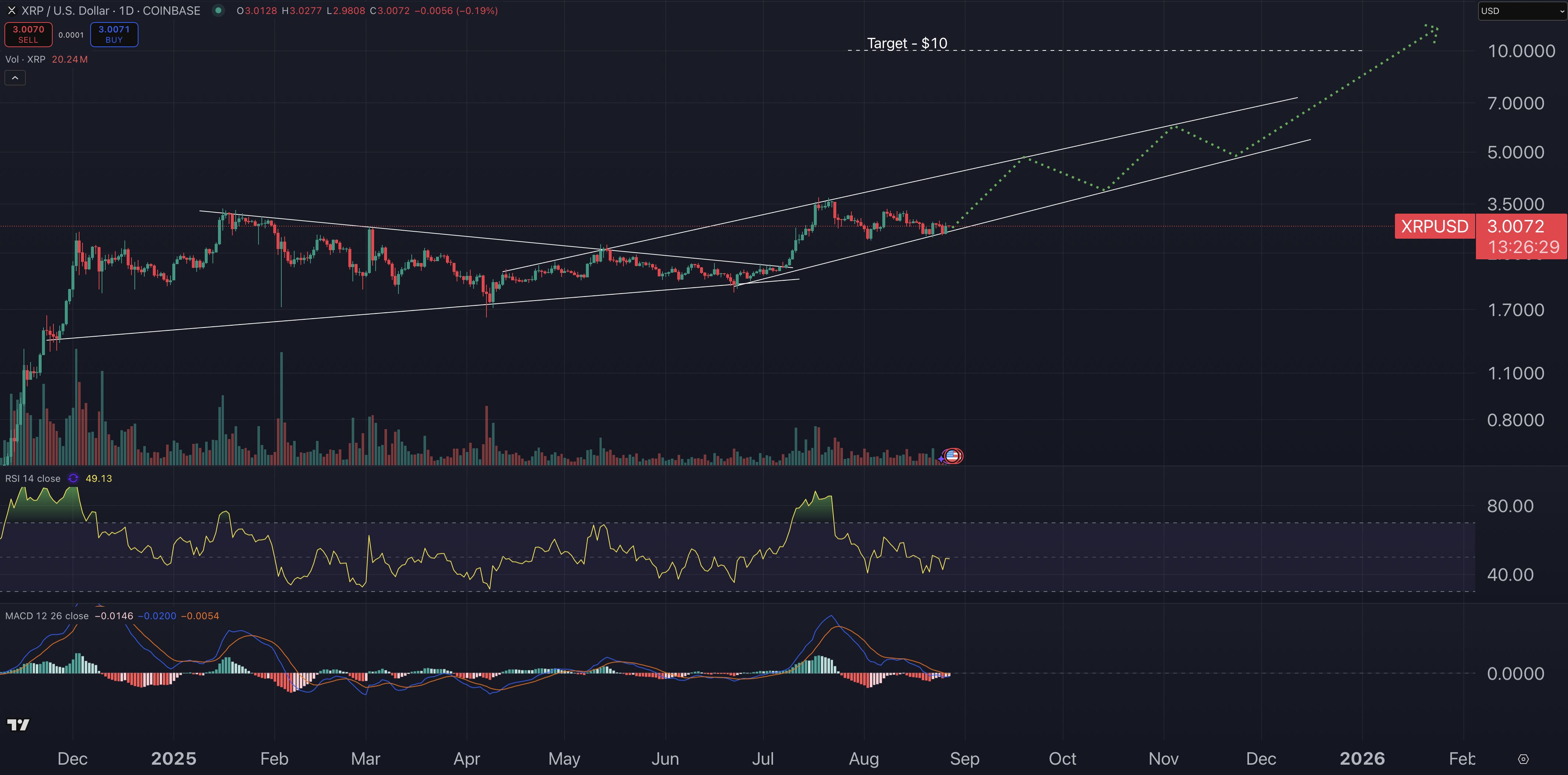Viewport: 1568px width, 775px height.
Task: Click the purple sparkle event marker
Action: [x=942, y=459]
